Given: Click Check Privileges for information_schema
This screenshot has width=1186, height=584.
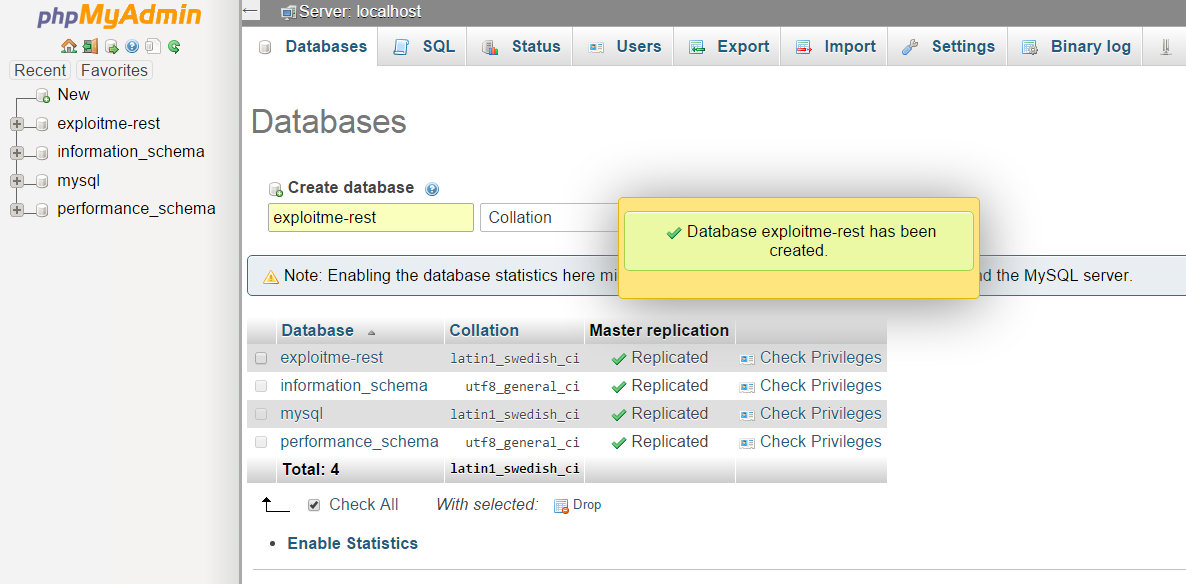Looking at the screenshot, I should coord(821,386).
